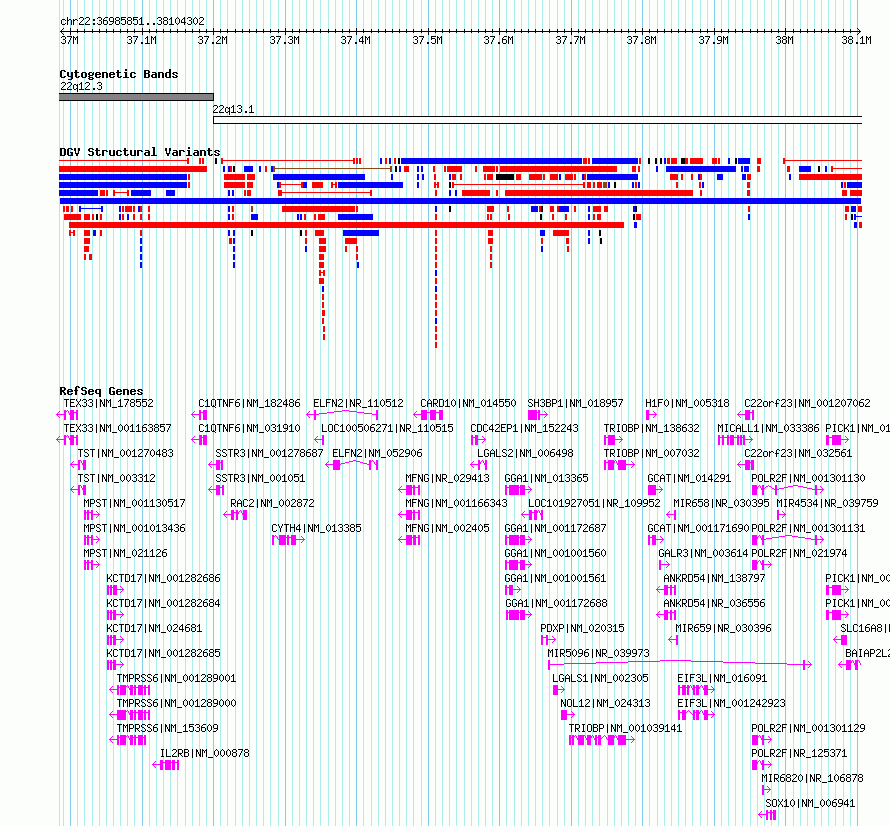Screen dimensions: 890x826
Task: Click the SOX10|NM_006941 gene glyph
Action: pyautogui.click(x=767, y=815)
